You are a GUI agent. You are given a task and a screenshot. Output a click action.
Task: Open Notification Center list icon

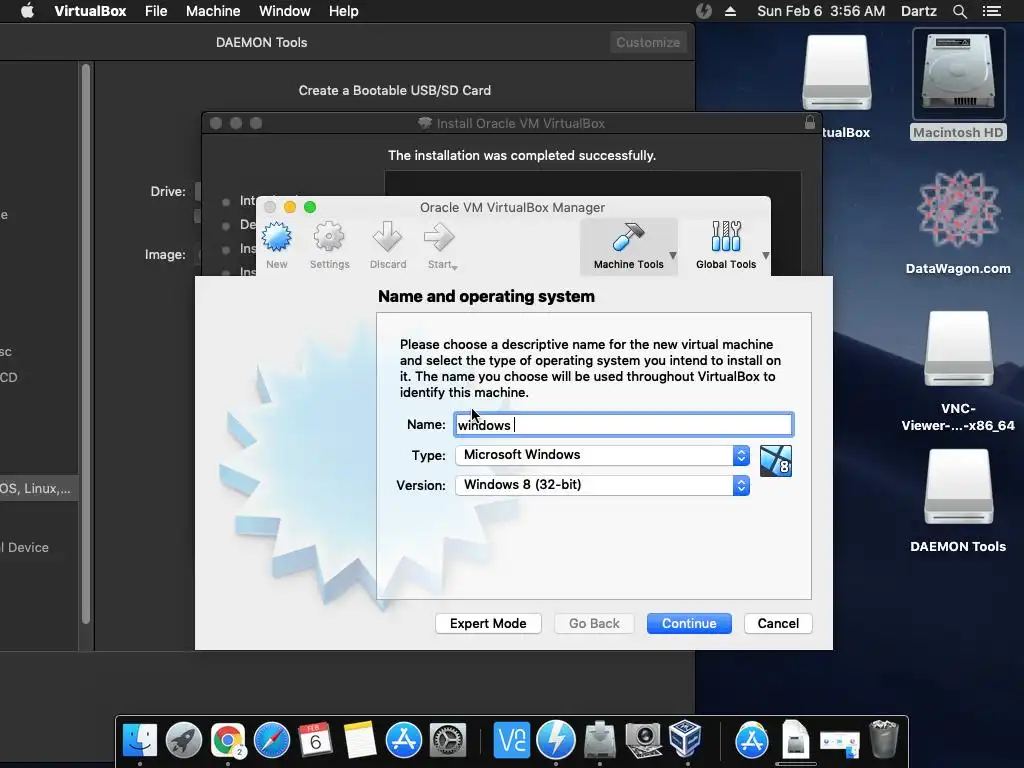992,11
